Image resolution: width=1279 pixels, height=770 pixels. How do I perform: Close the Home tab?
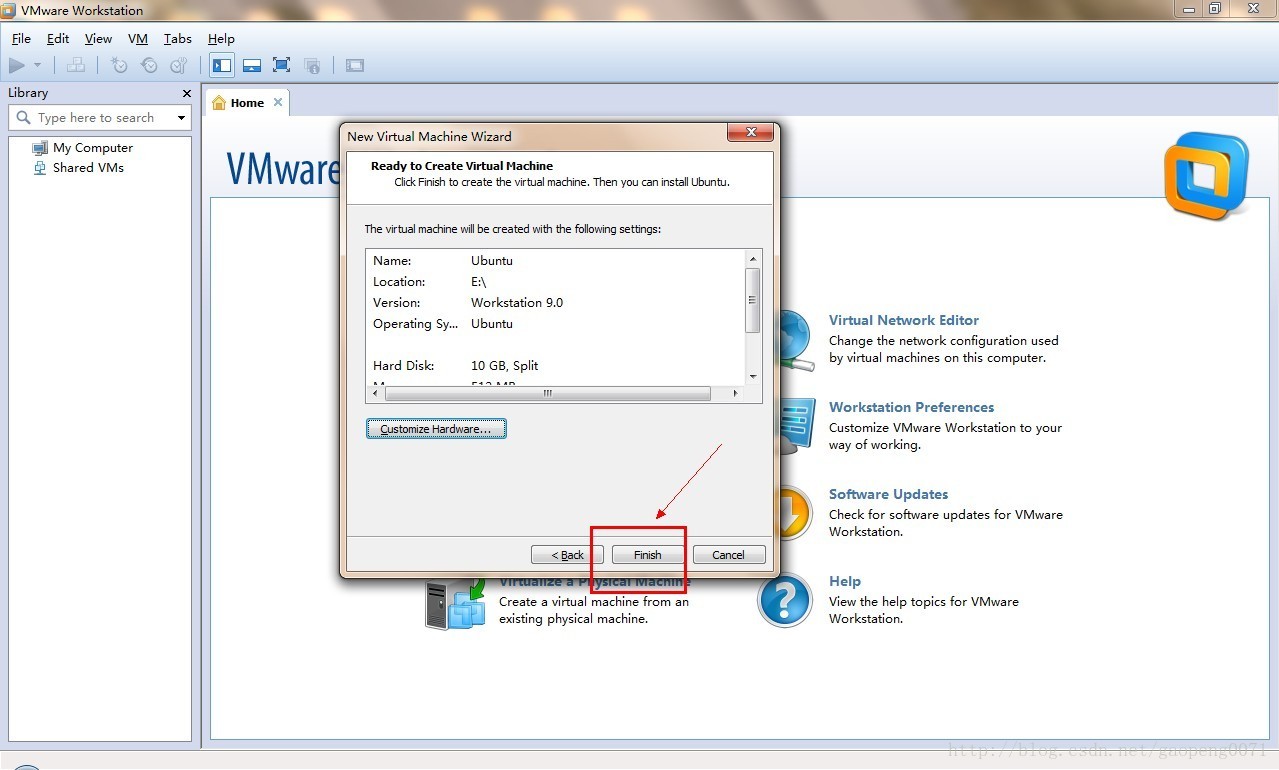(x=278, y=102)
